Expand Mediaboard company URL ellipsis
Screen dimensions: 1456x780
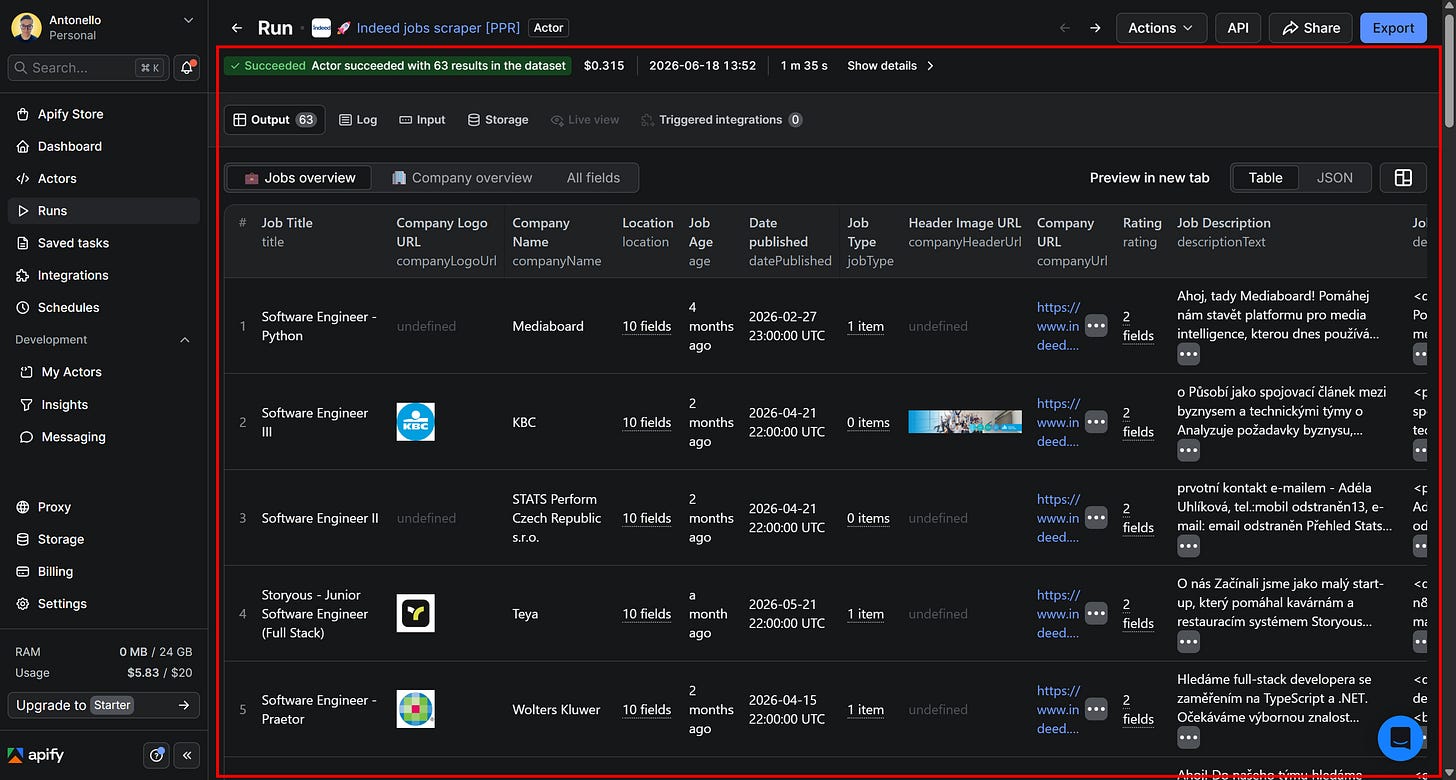pyautogui.click(x=1096, y=326)
